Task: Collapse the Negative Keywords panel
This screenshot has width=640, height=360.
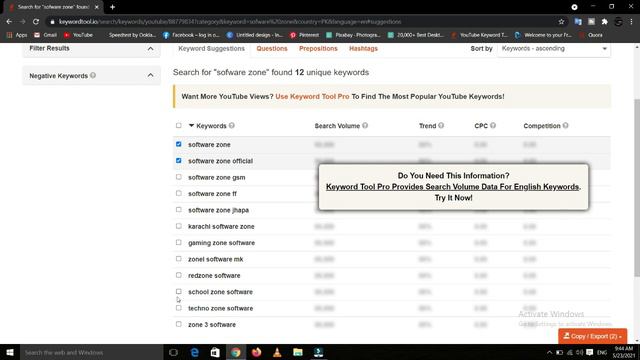Action: coord(150,76)
